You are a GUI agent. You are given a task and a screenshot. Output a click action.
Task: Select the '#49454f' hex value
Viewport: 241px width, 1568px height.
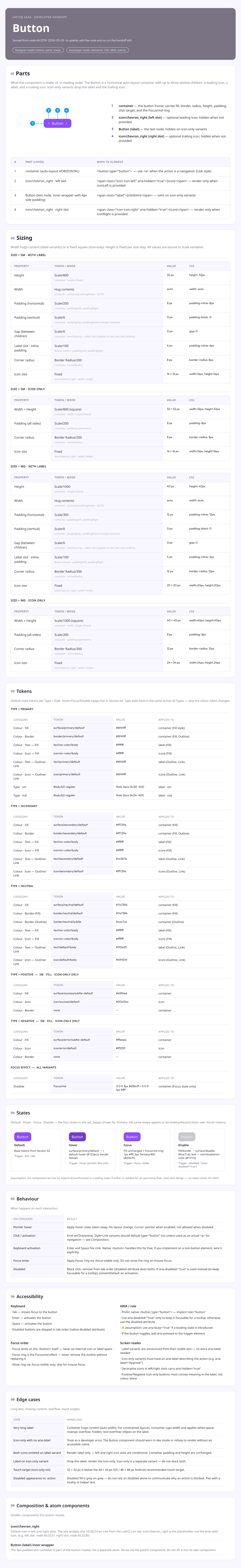click(x=122, y=960)
